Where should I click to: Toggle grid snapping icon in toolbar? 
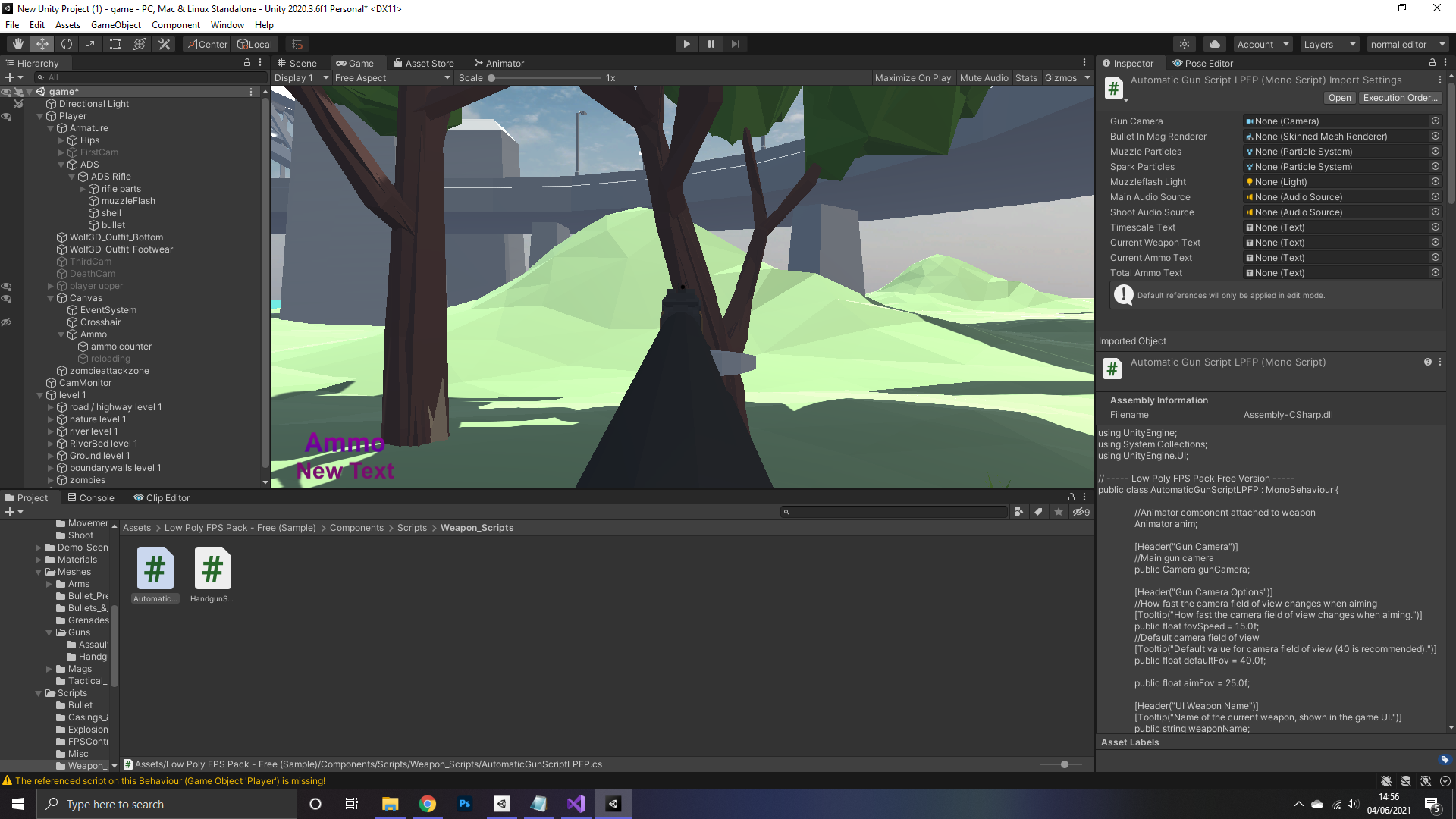point(297,44)
